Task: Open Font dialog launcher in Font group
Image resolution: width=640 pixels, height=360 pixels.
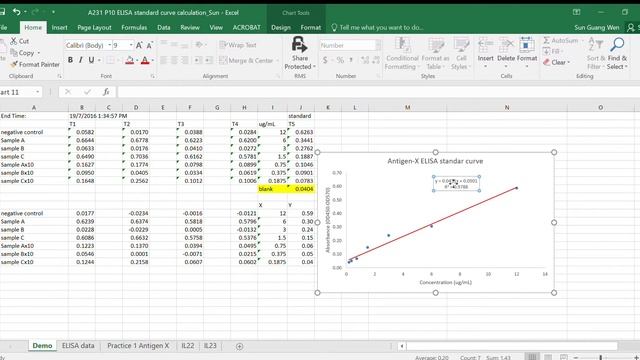Action: (152, 76)
